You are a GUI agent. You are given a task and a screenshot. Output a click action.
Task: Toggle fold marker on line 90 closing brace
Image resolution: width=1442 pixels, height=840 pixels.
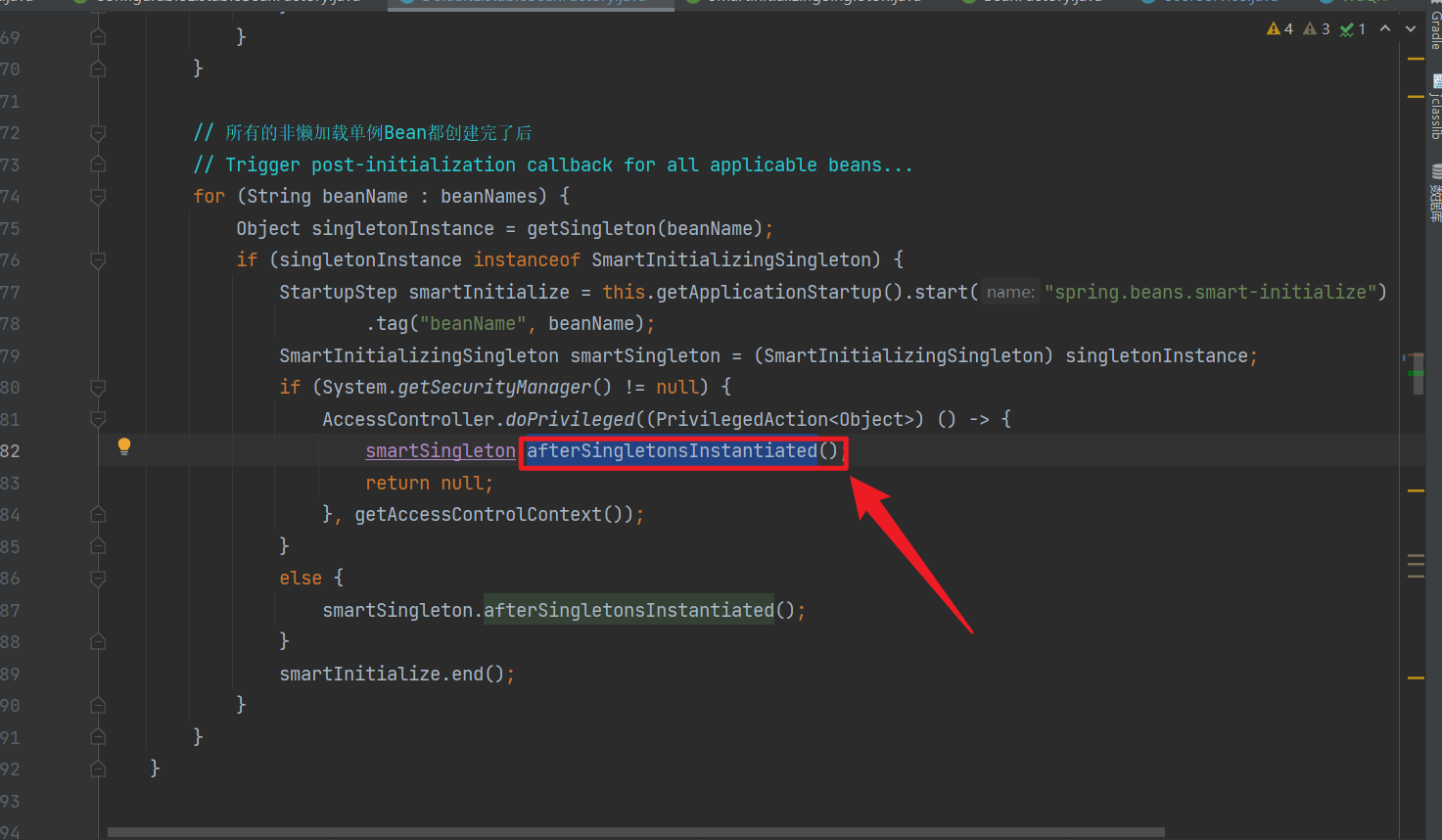click(x=98, y=706)
